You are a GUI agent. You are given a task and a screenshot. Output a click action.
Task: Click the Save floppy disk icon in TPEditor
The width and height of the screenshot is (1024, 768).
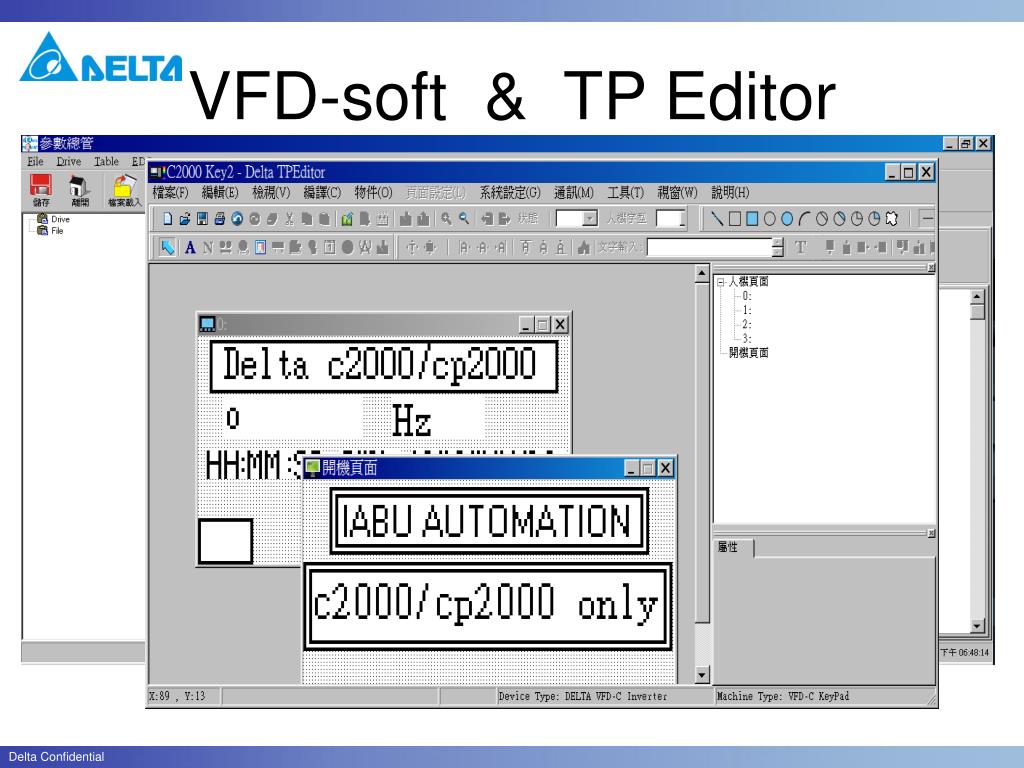[x=202, y=219]
